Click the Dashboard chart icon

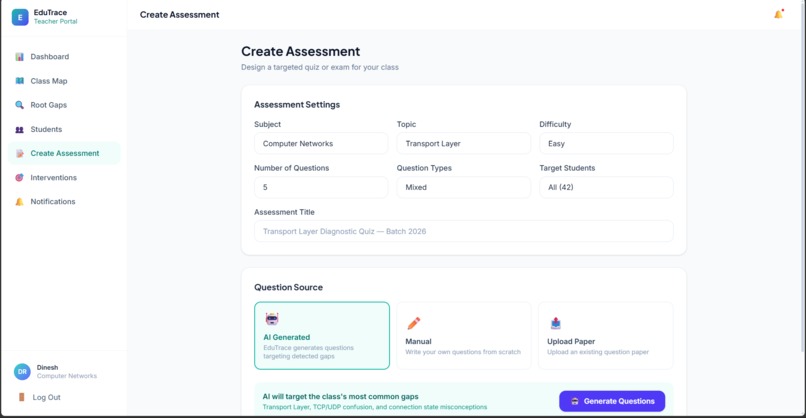click(20, 57)
